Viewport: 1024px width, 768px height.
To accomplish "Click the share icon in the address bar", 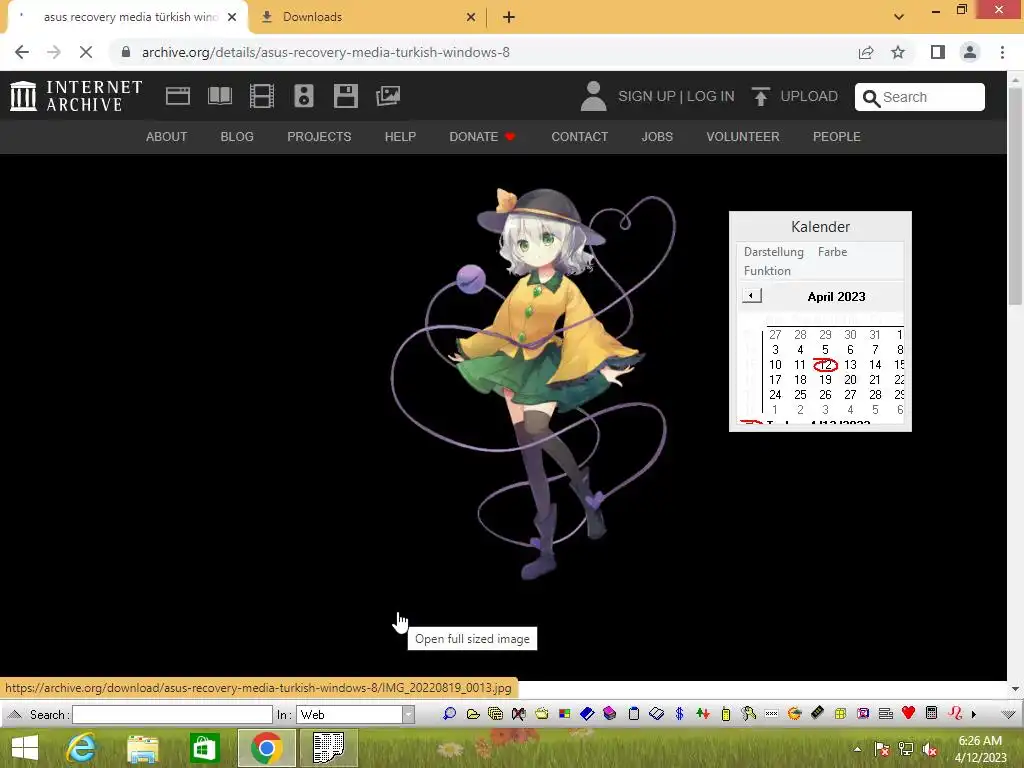I will (x=866, y=52).
